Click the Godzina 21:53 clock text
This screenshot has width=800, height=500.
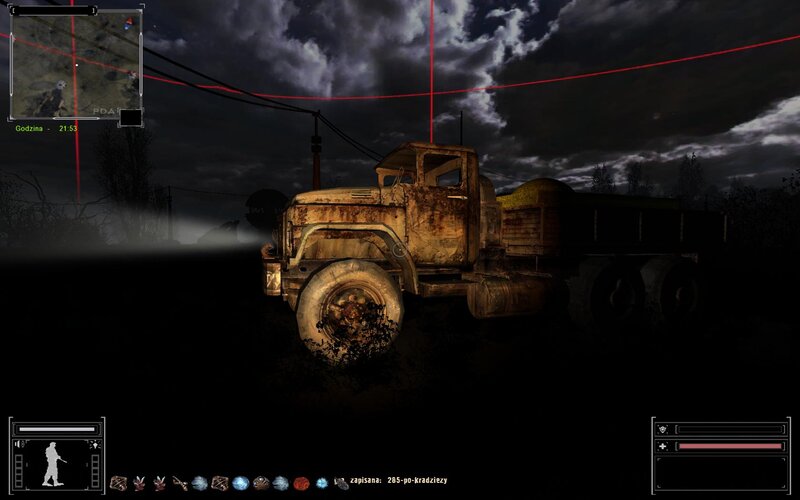46,128
